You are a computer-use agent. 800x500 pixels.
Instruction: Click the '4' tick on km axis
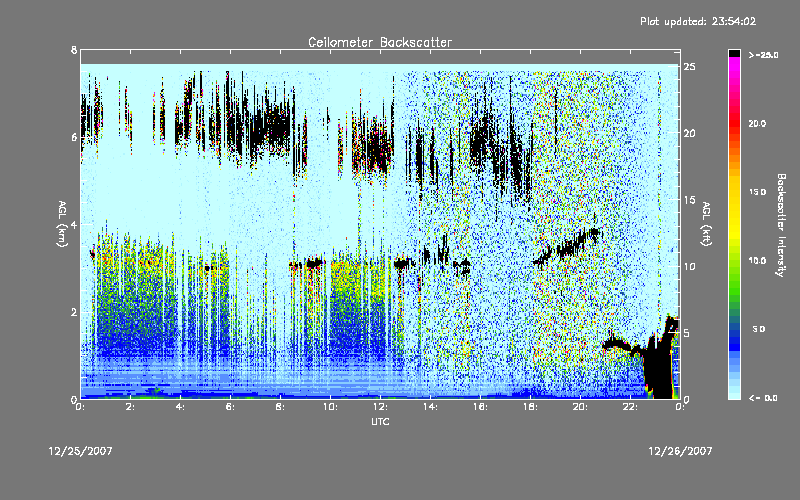pos(74,225)
